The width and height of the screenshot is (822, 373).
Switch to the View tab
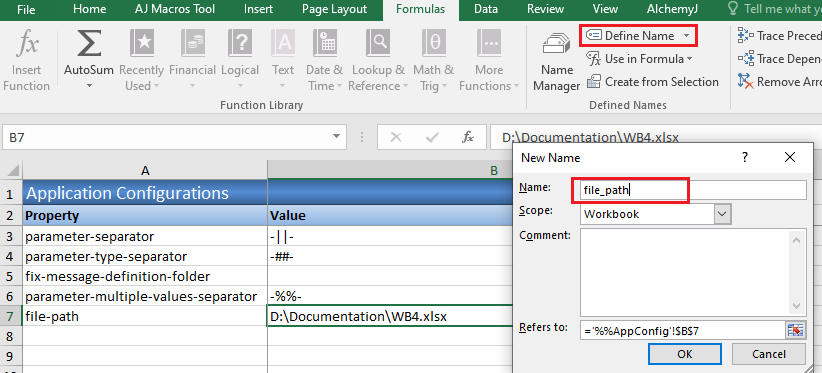point(605,9)
